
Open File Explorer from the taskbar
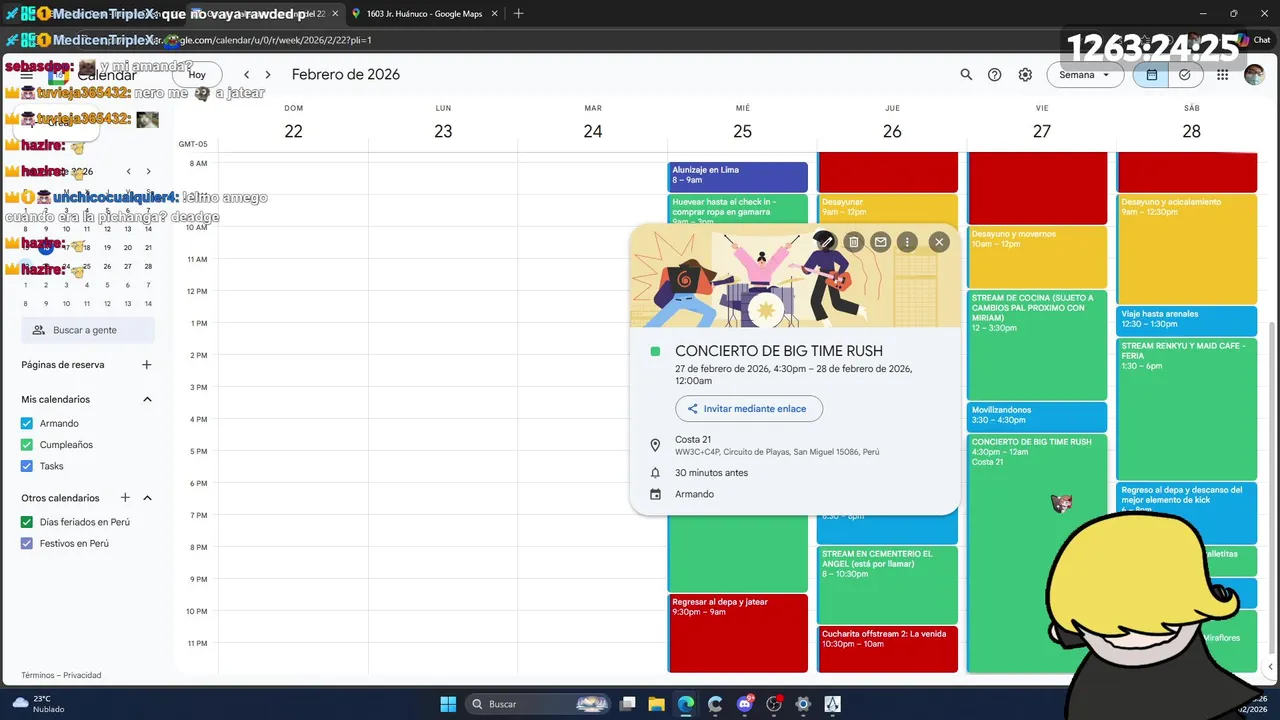[657, 704]
